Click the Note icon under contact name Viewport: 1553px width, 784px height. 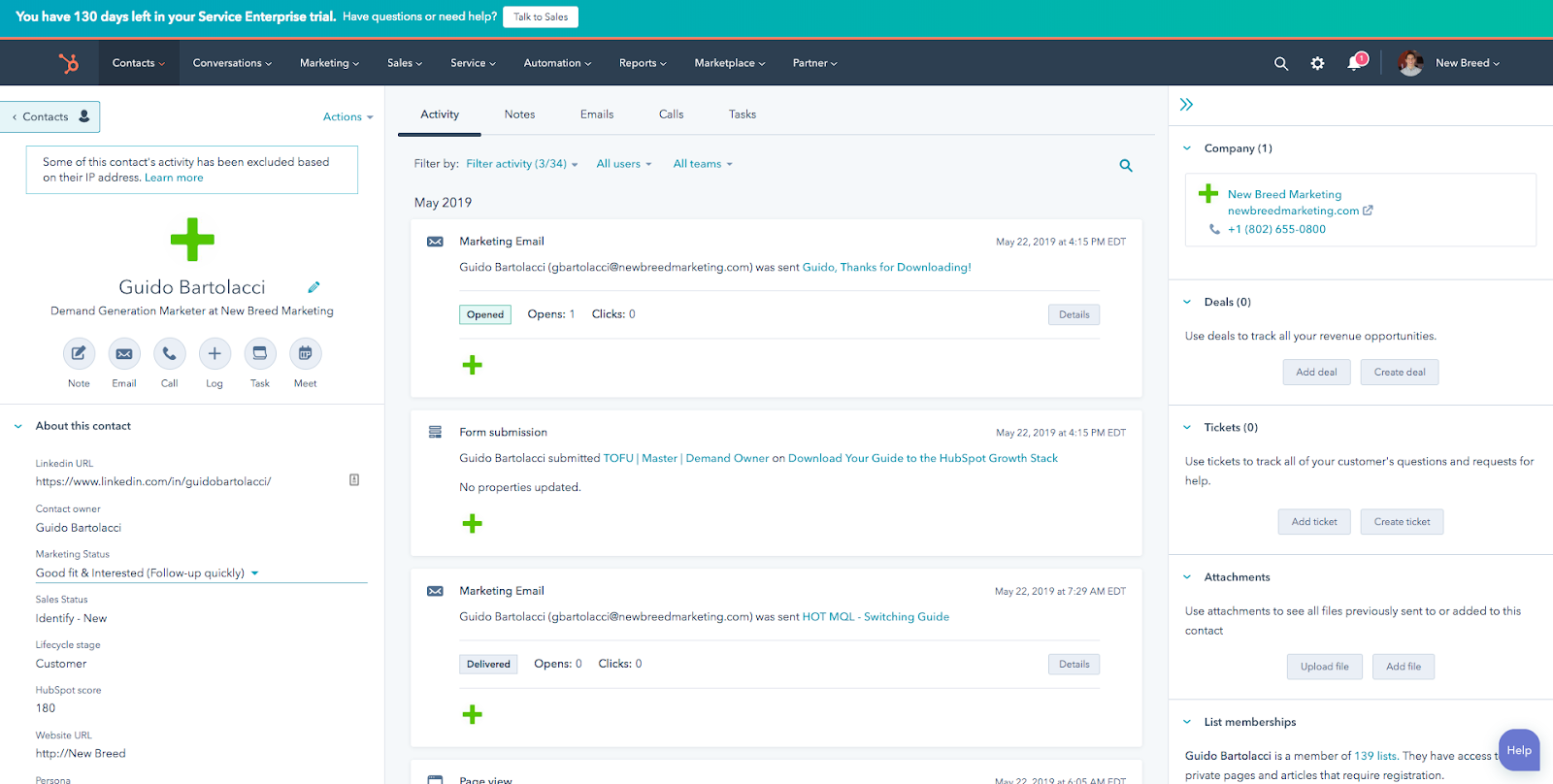pyautogui.click(x=79, y=354)
